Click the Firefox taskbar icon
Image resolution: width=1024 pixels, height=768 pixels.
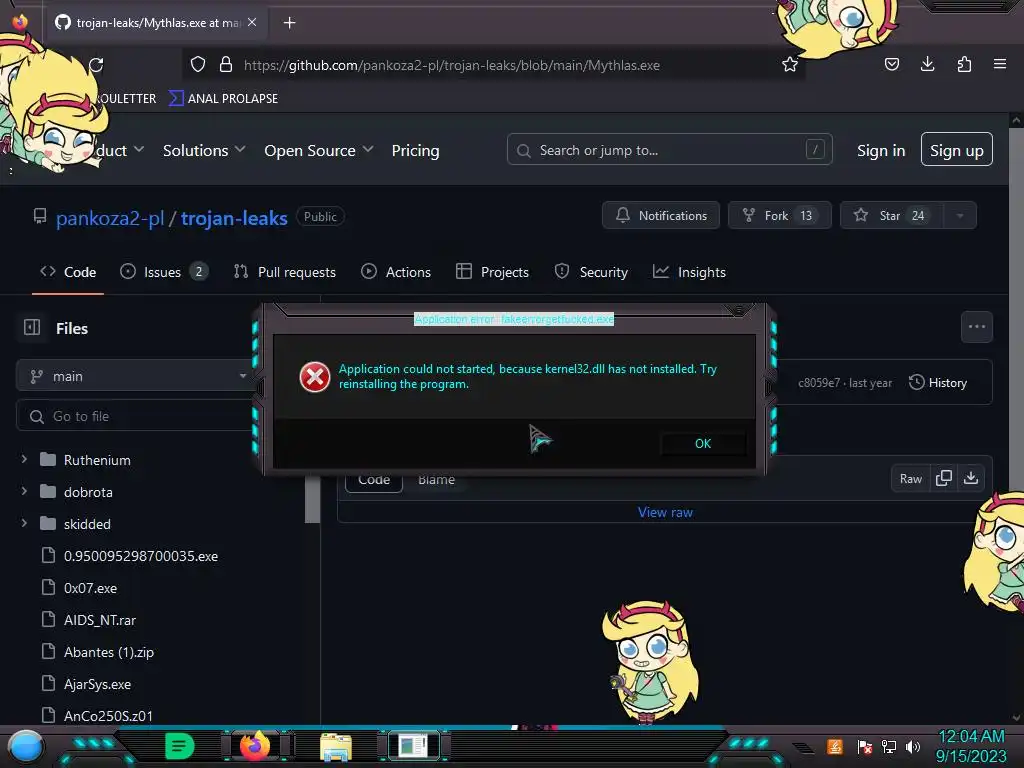255,745
